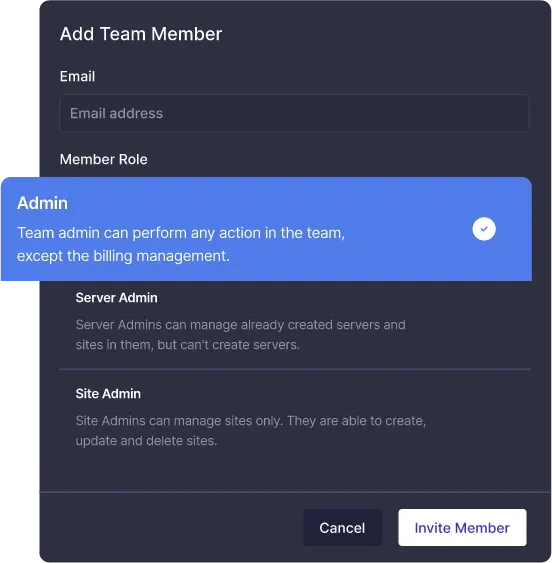
Task: Click the Member Role section label
Action: click(x=103, y=159)
